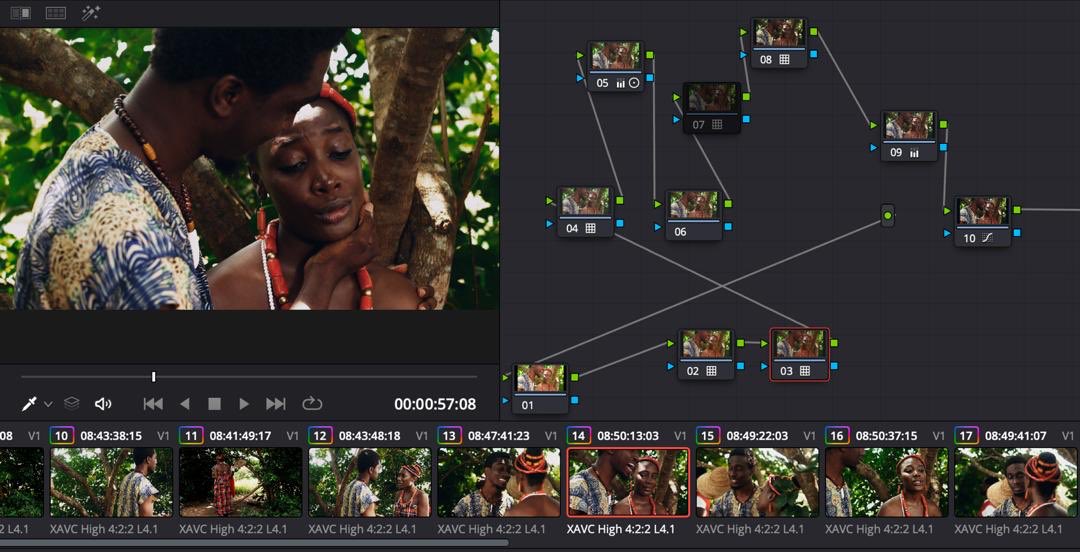Click the timecode 00:00:57:08 field

click(435, 405)
